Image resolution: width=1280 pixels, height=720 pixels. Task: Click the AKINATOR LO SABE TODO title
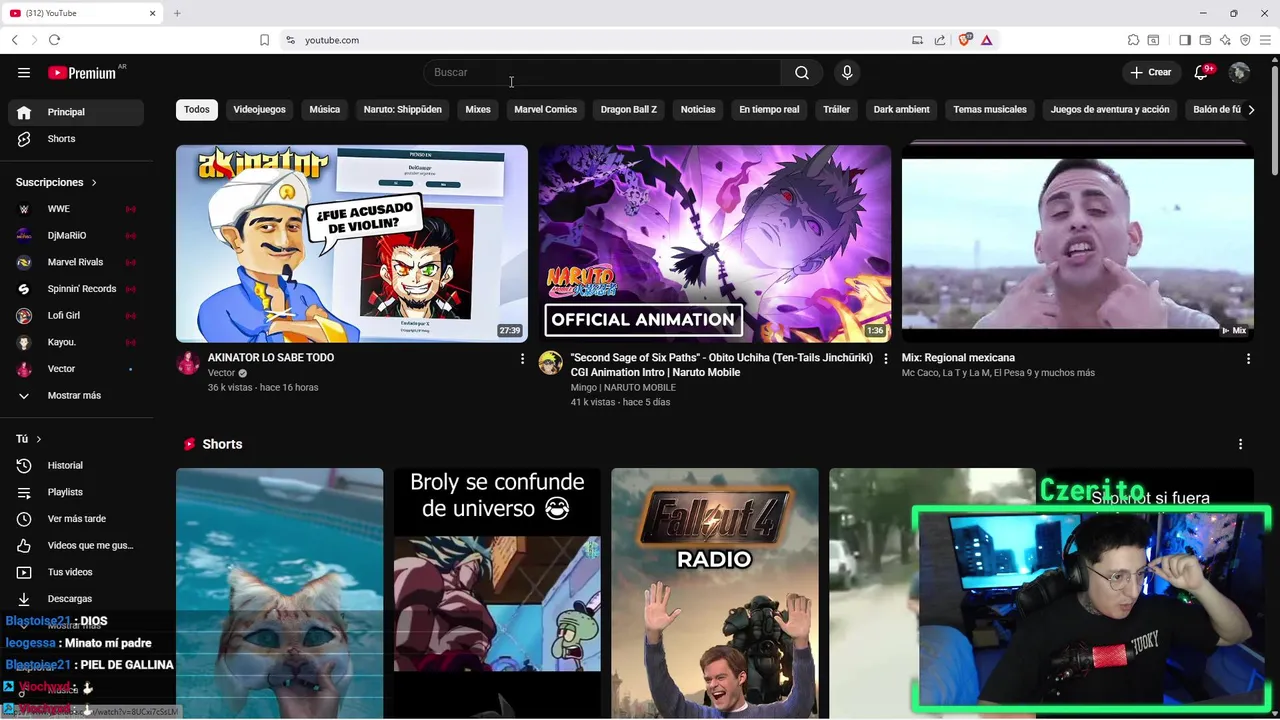point(271,358)
